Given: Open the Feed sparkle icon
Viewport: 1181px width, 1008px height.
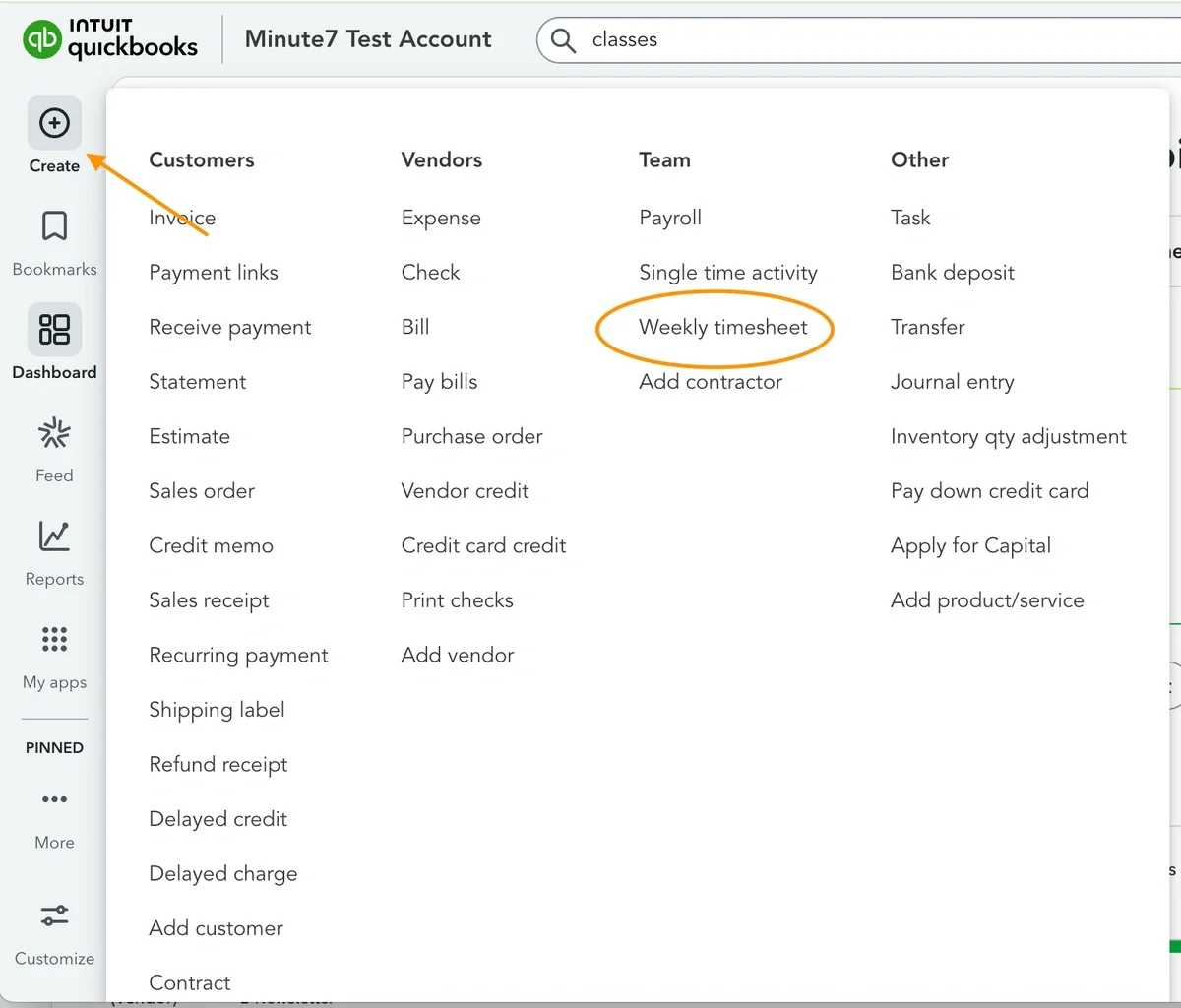Looking at the screenshot, I should (x=54, y=433).
